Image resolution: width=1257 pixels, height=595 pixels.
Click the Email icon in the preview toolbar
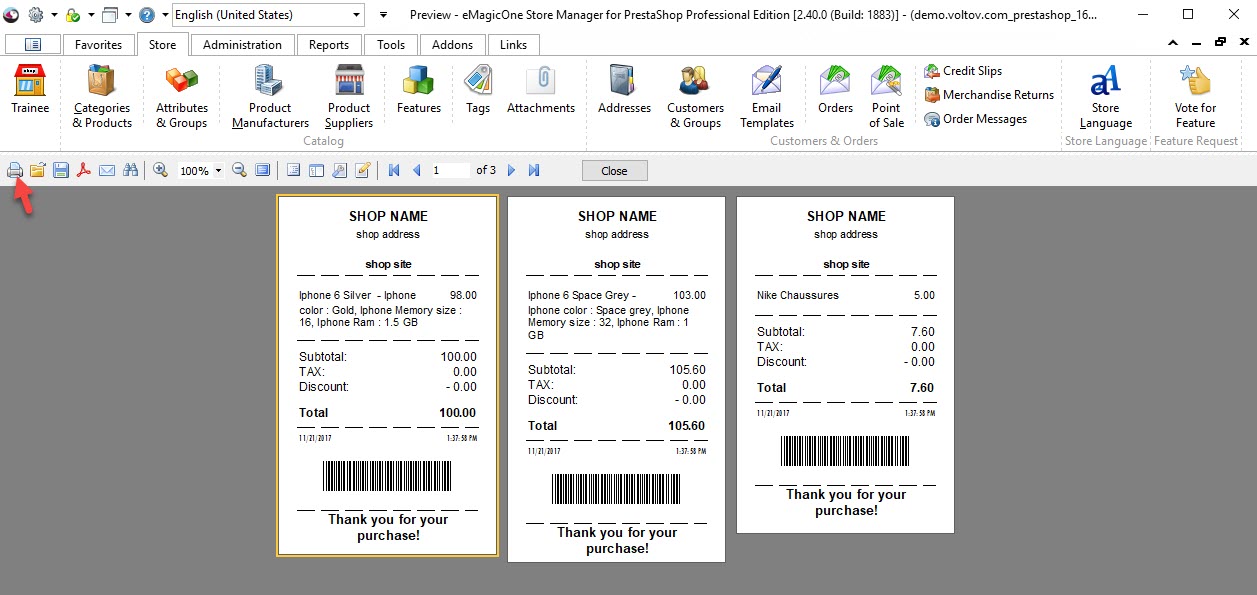coord(107,169)
